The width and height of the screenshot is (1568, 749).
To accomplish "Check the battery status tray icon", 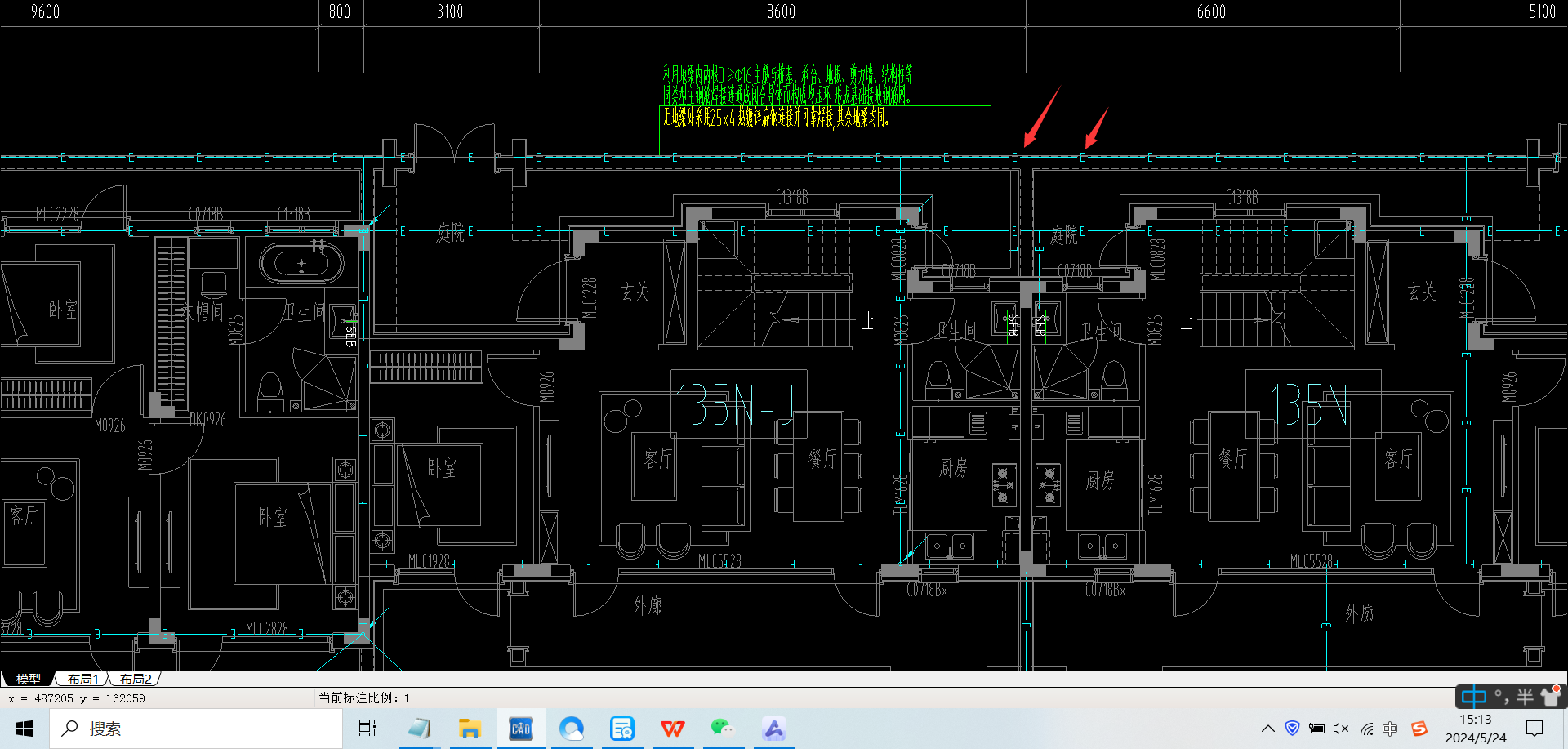I will pos(1316,729).
